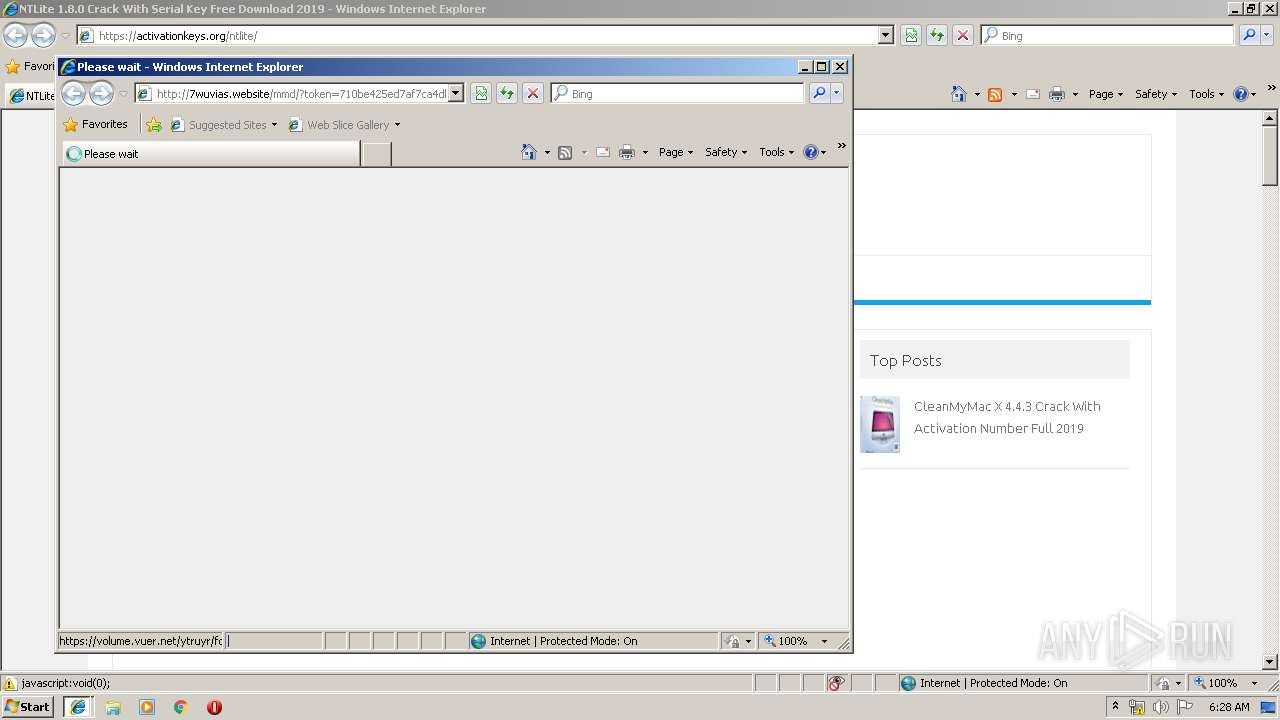Refresh the main NTLite page
The width and height of the screenshot is (1280, 720).
(937, 35)
